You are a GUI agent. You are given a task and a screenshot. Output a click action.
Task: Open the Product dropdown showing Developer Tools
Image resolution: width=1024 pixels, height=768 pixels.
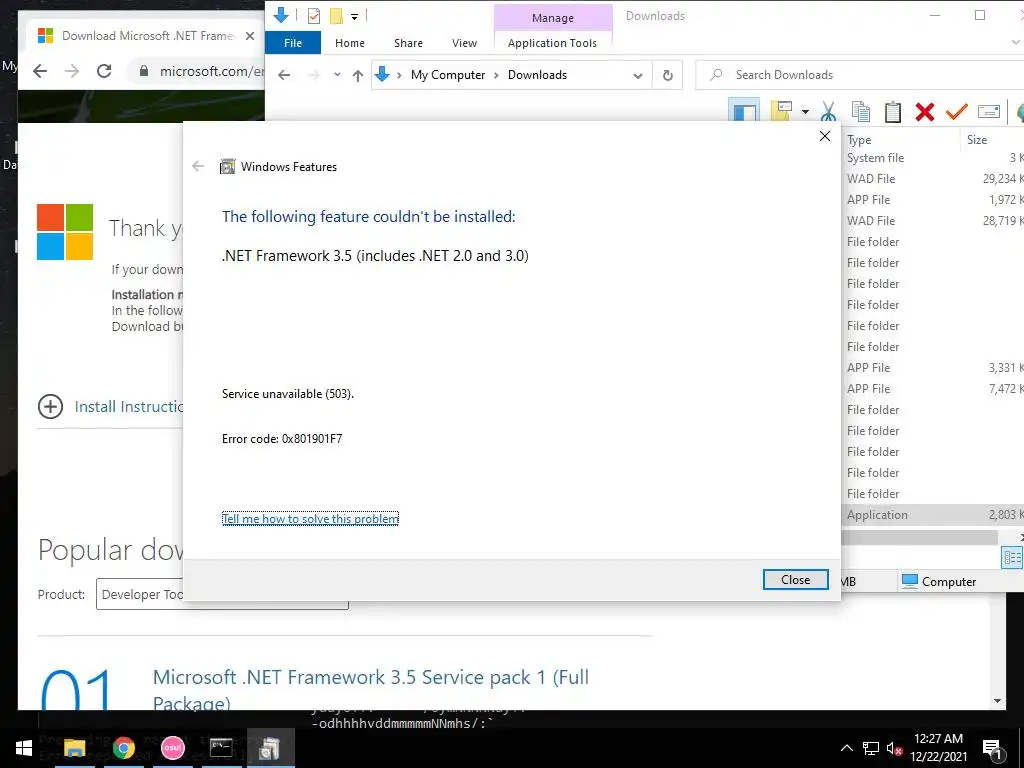point(222,594)
